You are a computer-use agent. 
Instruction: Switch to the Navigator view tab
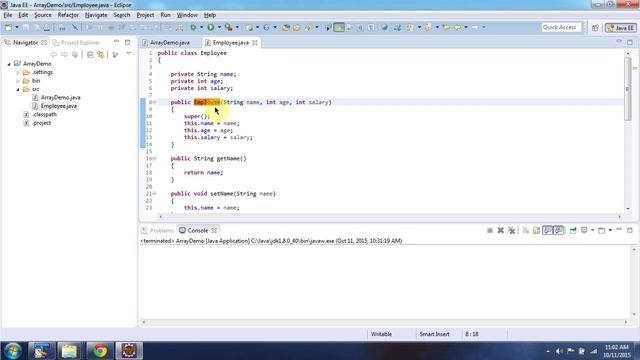coord(25,42)
